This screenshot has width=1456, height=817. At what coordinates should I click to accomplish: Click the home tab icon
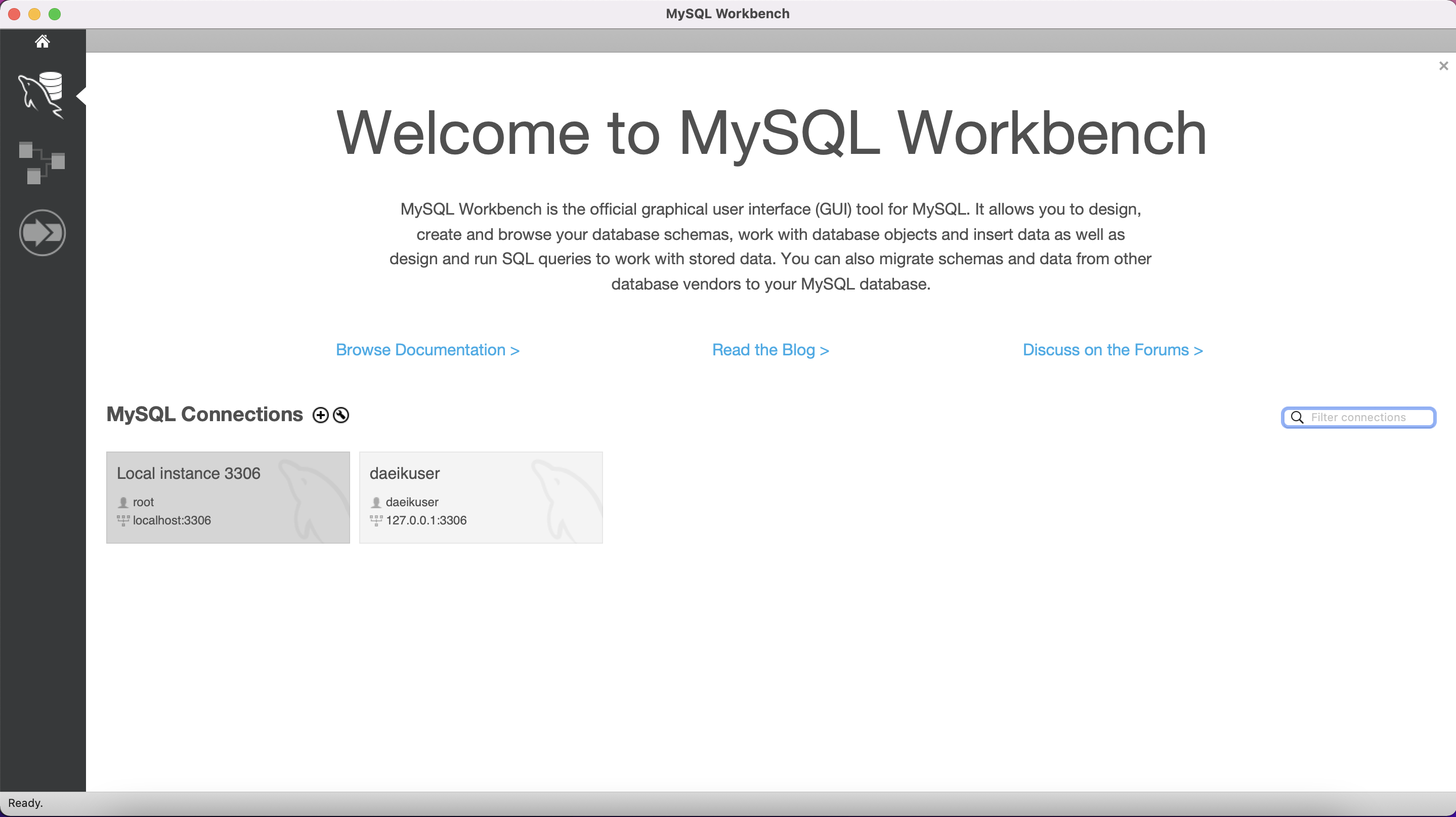42,42
